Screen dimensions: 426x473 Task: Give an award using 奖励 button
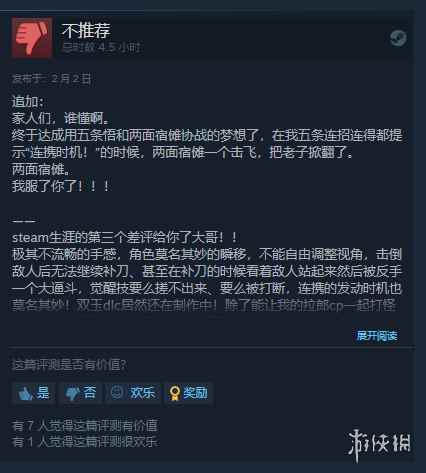(188, 393)
